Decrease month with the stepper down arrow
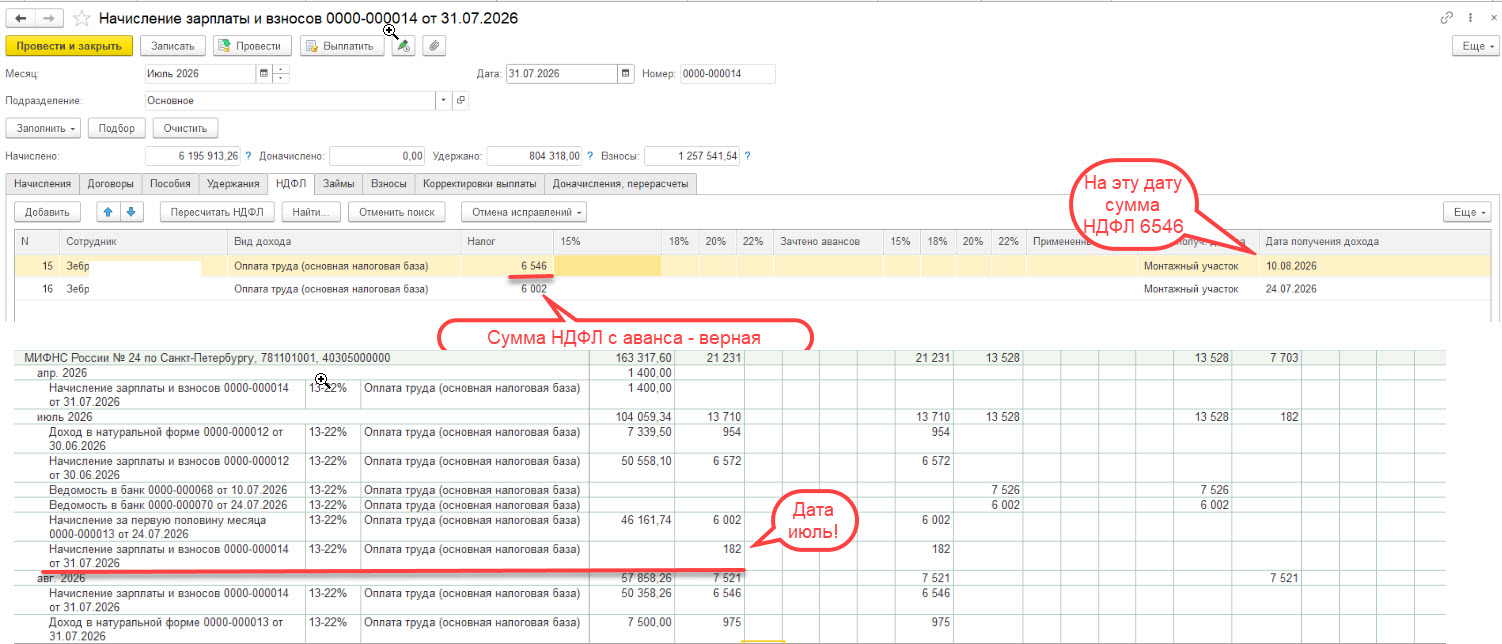Screen dimensions: 1502x644 (281, 77)
